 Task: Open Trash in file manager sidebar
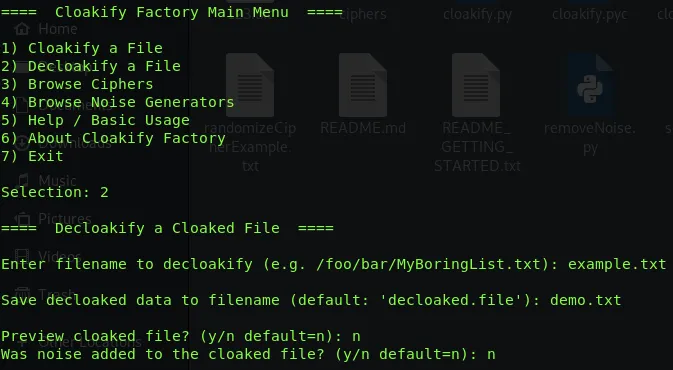click(x=44, y=294)
